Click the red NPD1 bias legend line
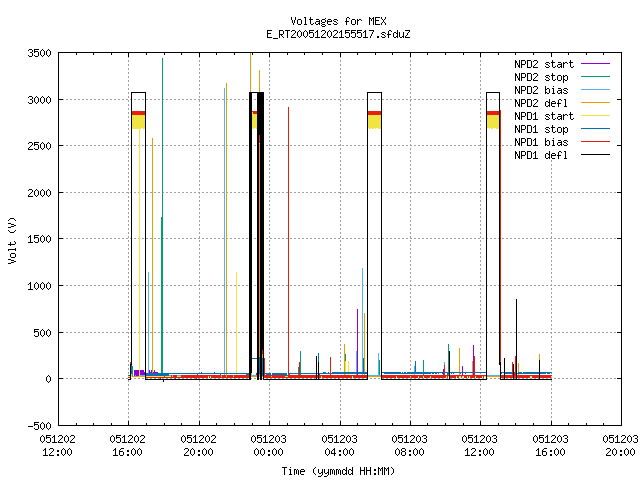The image size is (640, 480). (595, 142)
